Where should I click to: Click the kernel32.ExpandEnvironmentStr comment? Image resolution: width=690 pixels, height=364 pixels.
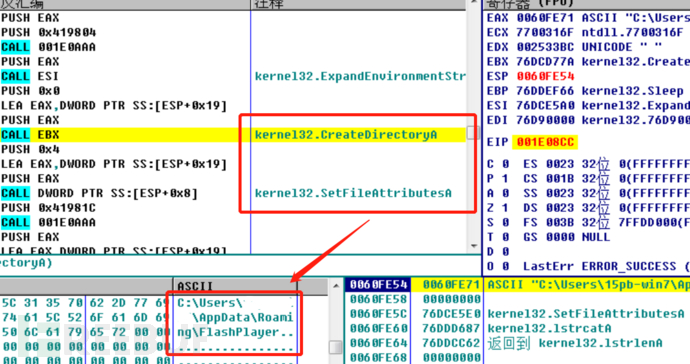click(360, 76)
